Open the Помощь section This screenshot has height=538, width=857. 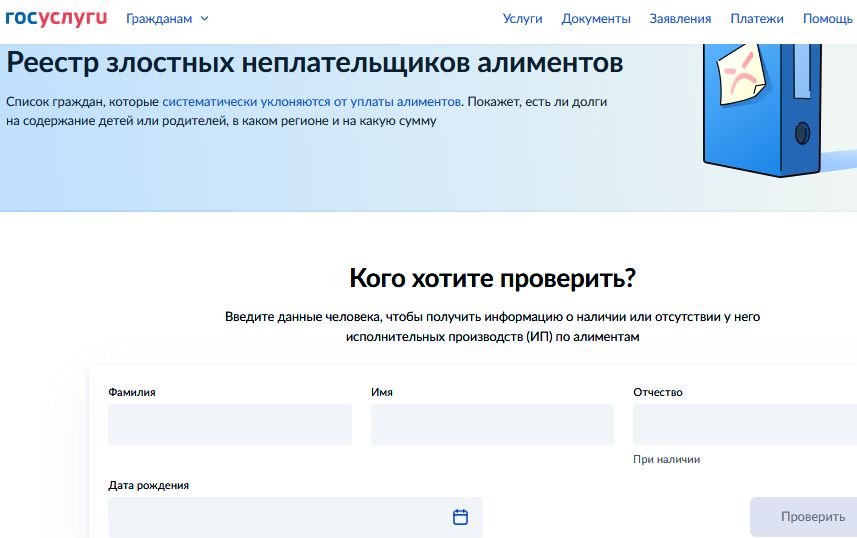[x=827, y=18]
